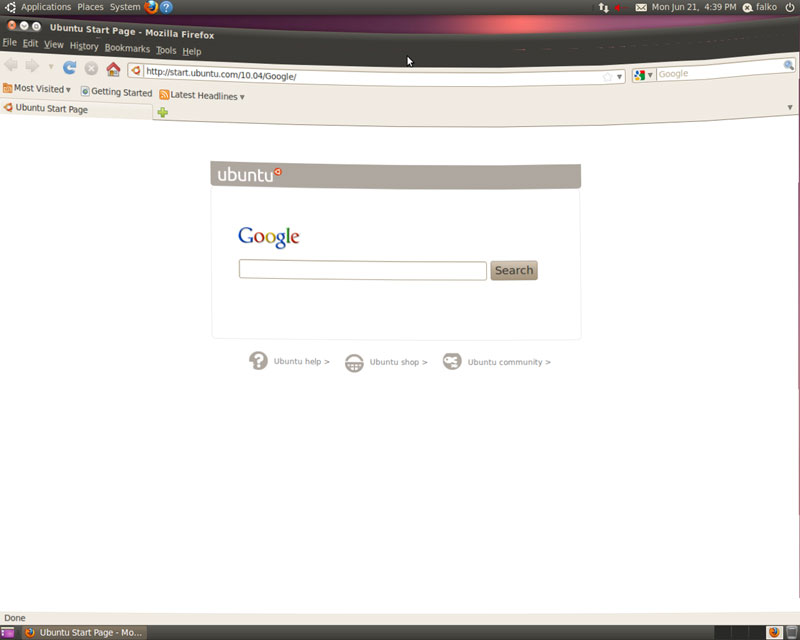Screen dimensions: 800x640
Task: Open a new tab with the plus icon
Action: [x=163, y=112]
